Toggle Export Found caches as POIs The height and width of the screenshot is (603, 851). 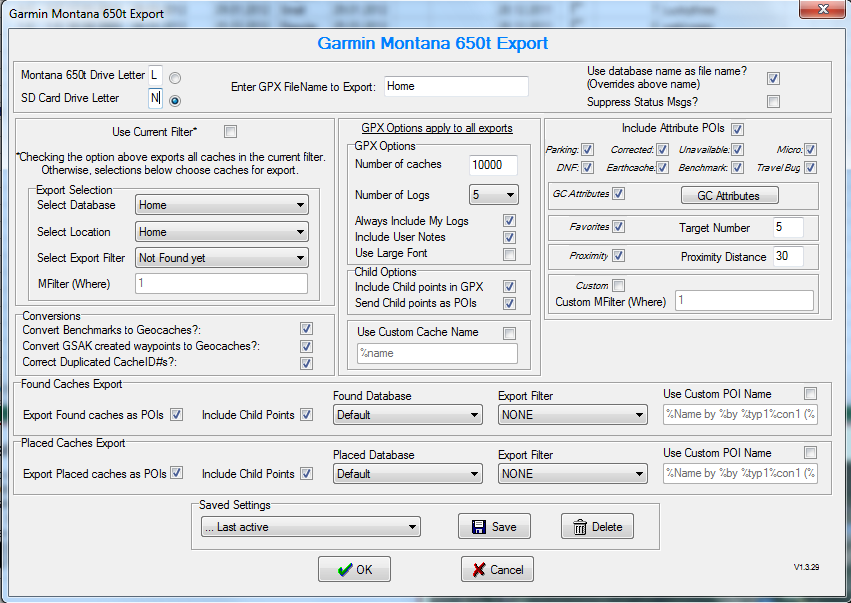point(176,415)
